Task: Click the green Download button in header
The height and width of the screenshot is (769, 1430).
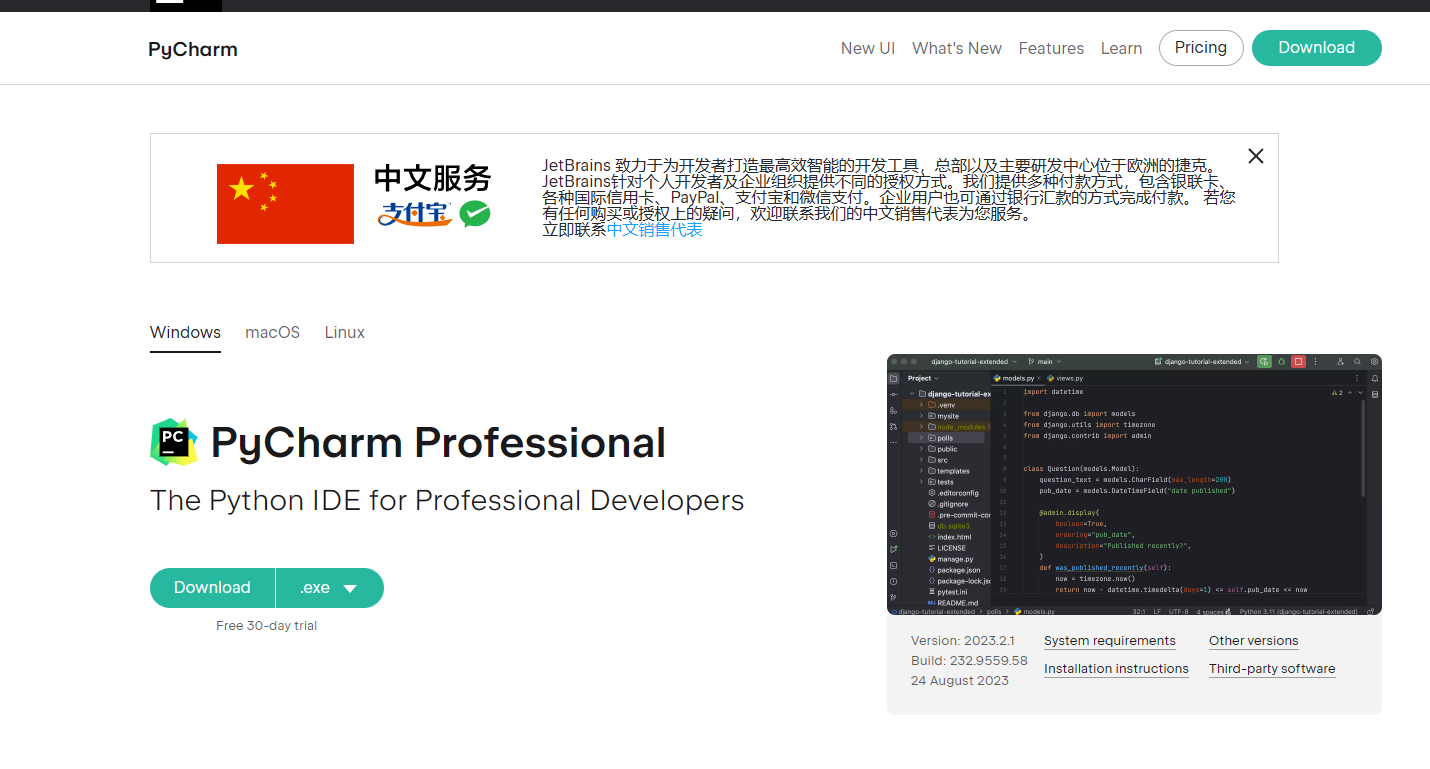Action: click(x=1316, y=48)
